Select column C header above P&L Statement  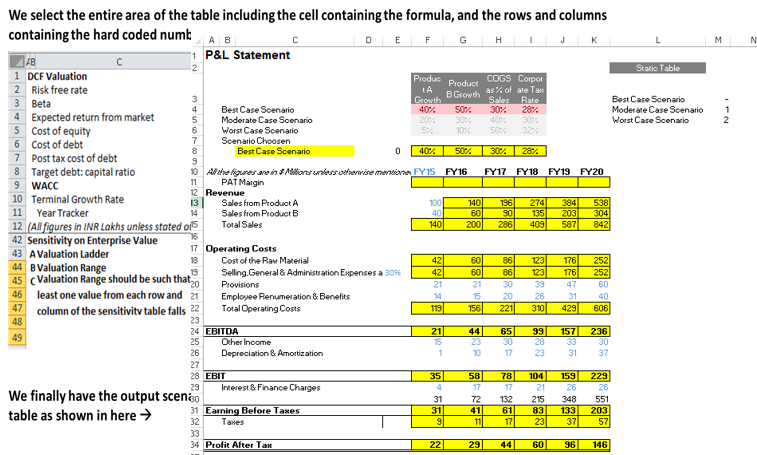click(x=295, y=40)
